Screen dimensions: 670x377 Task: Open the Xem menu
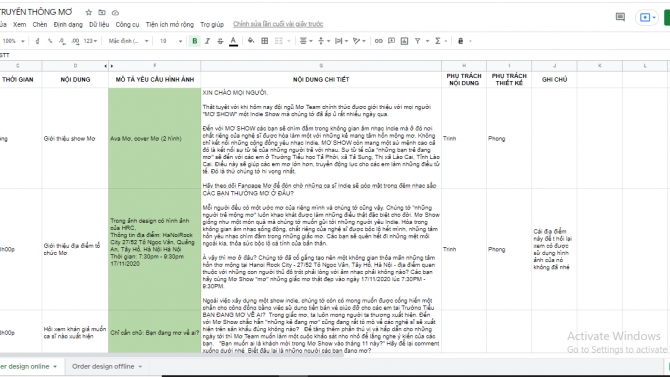click(19, 24)
